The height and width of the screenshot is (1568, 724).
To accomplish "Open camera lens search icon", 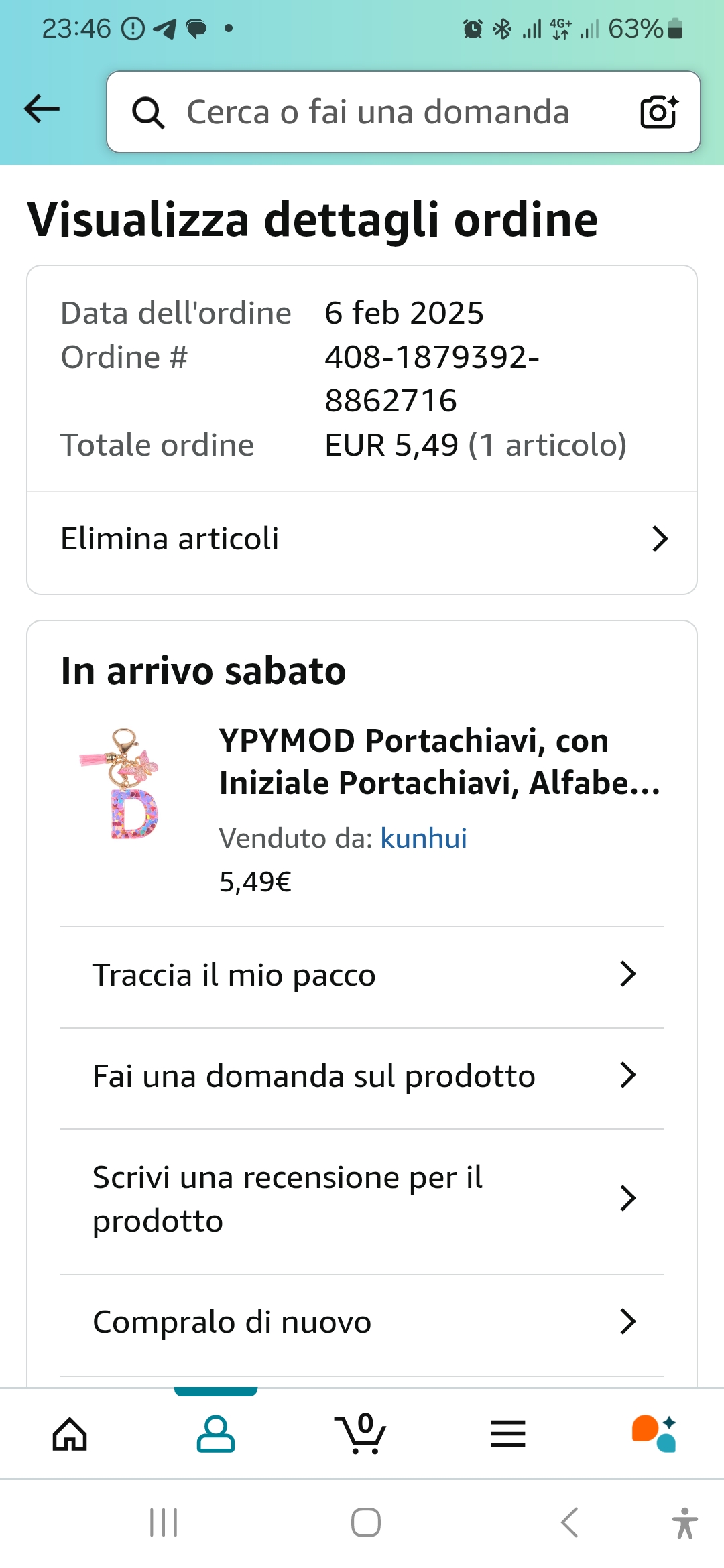I will [x=658, y=112].
